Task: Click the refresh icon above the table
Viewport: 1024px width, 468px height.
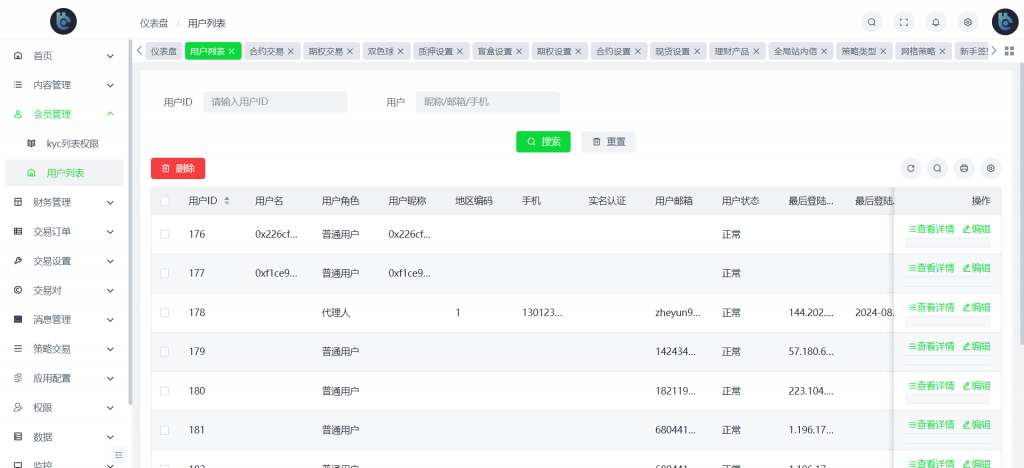Action: [x=910, y=168]
